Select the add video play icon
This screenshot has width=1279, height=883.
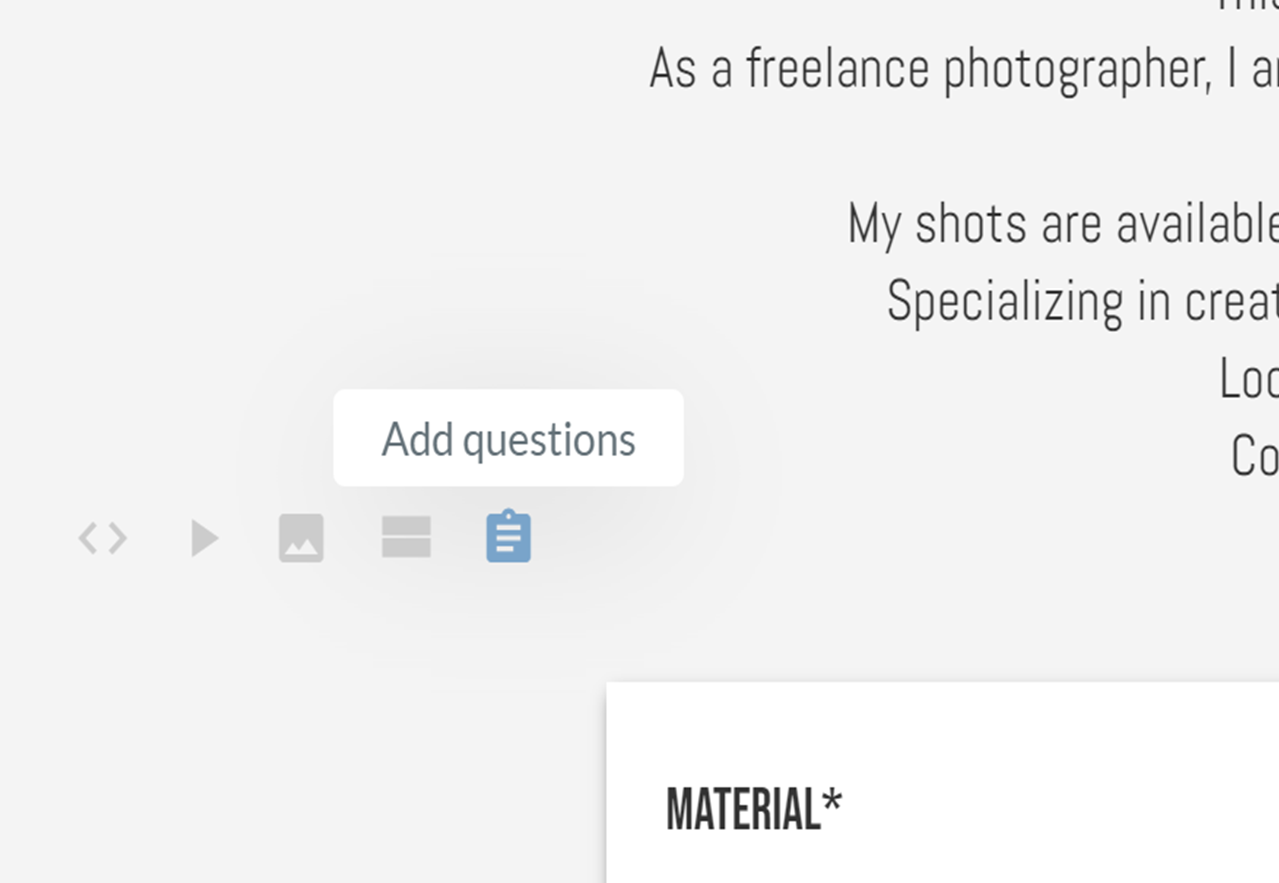click(x=205, y=538)
